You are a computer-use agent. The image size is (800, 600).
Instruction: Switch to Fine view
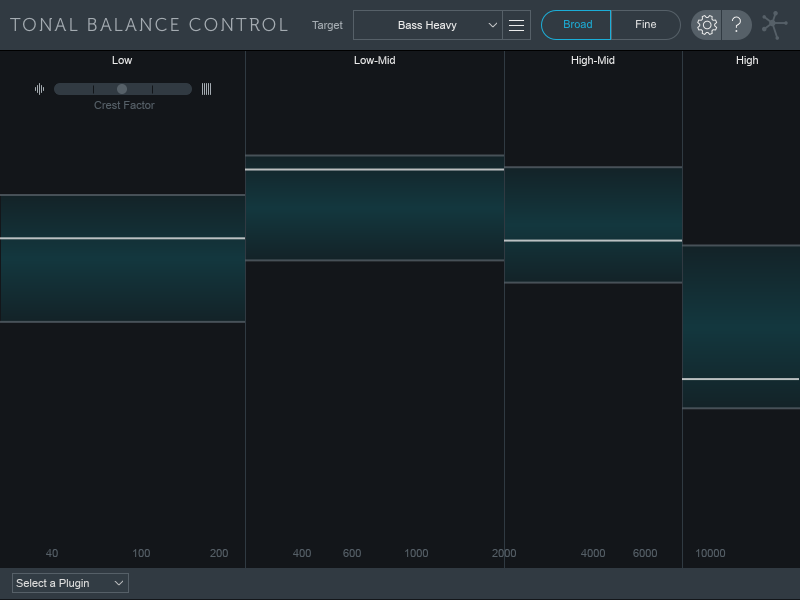645,25
